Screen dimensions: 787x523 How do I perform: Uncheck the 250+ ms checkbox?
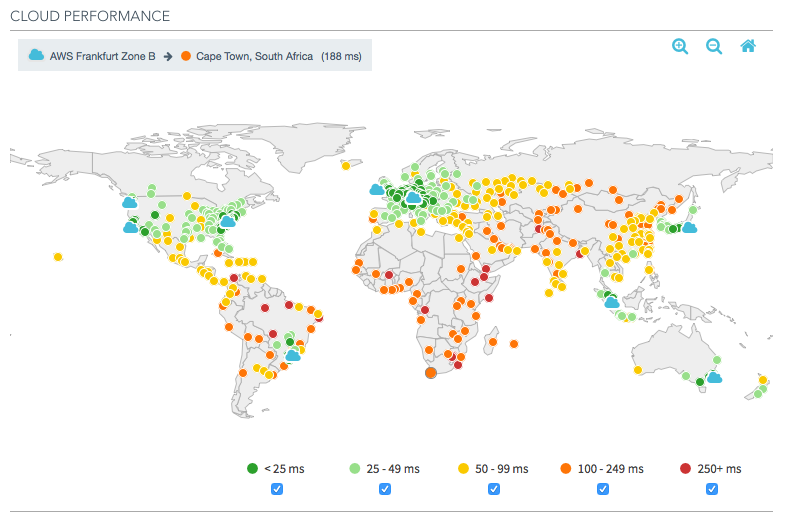click(x=712, y=489)
